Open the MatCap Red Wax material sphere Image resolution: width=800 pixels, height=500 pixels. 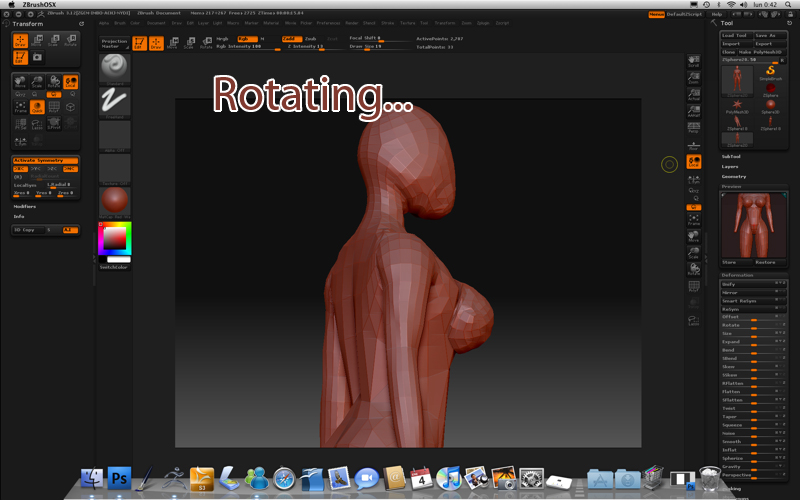pos(114,202)
